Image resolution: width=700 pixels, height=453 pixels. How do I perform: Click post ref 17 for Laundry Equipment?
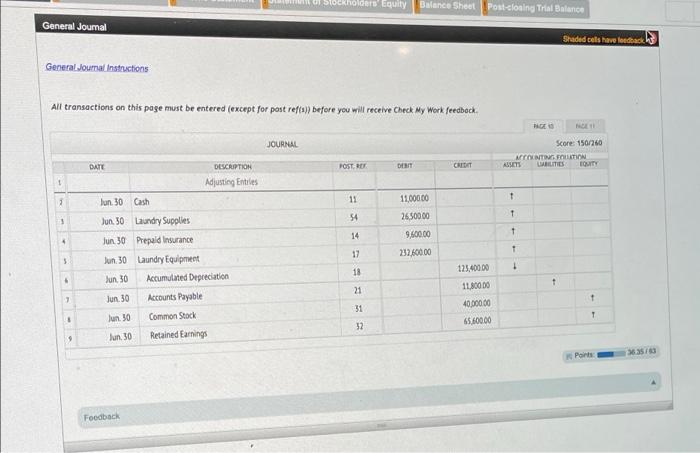(356, 254)
